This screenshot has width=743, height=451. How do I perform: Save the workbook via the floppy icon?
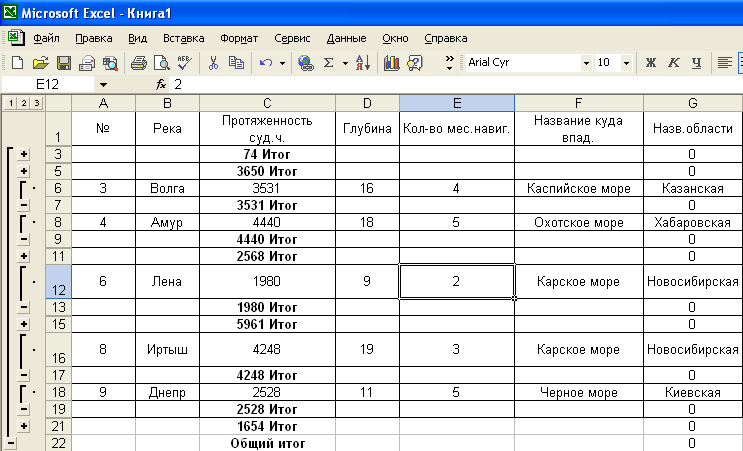pyautogui.click(x=63, y=63)
